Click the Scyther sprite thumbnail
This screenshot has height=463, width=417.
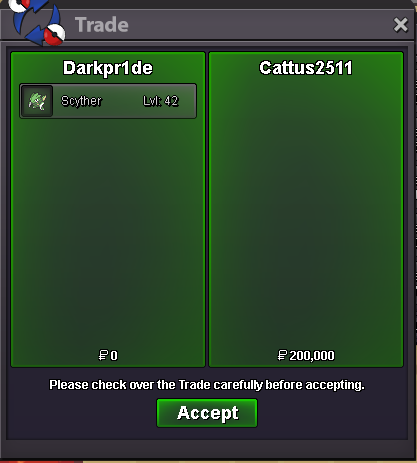pyautogui.click(x=37, y=101)
